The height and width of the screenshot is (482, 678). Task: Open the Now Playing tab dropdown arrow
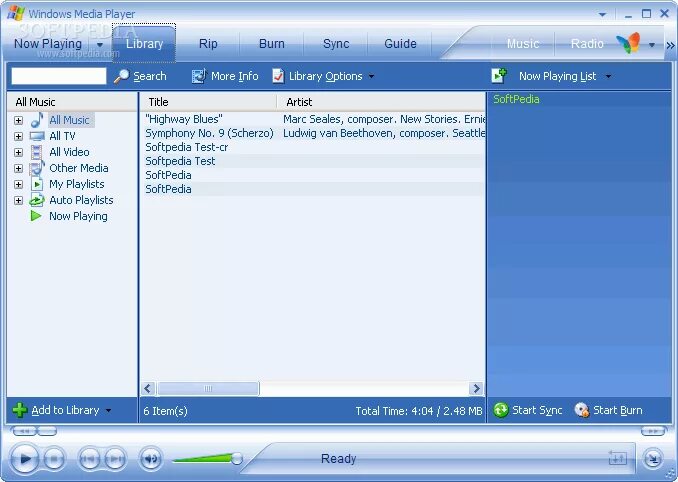pyautogui.click(x=100, y=45)
